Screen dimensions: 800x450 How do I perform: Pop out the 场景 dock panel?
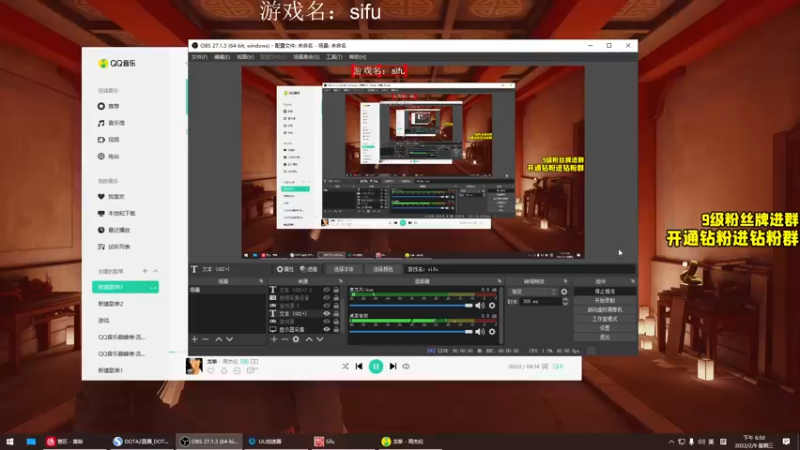pos(261,281)
